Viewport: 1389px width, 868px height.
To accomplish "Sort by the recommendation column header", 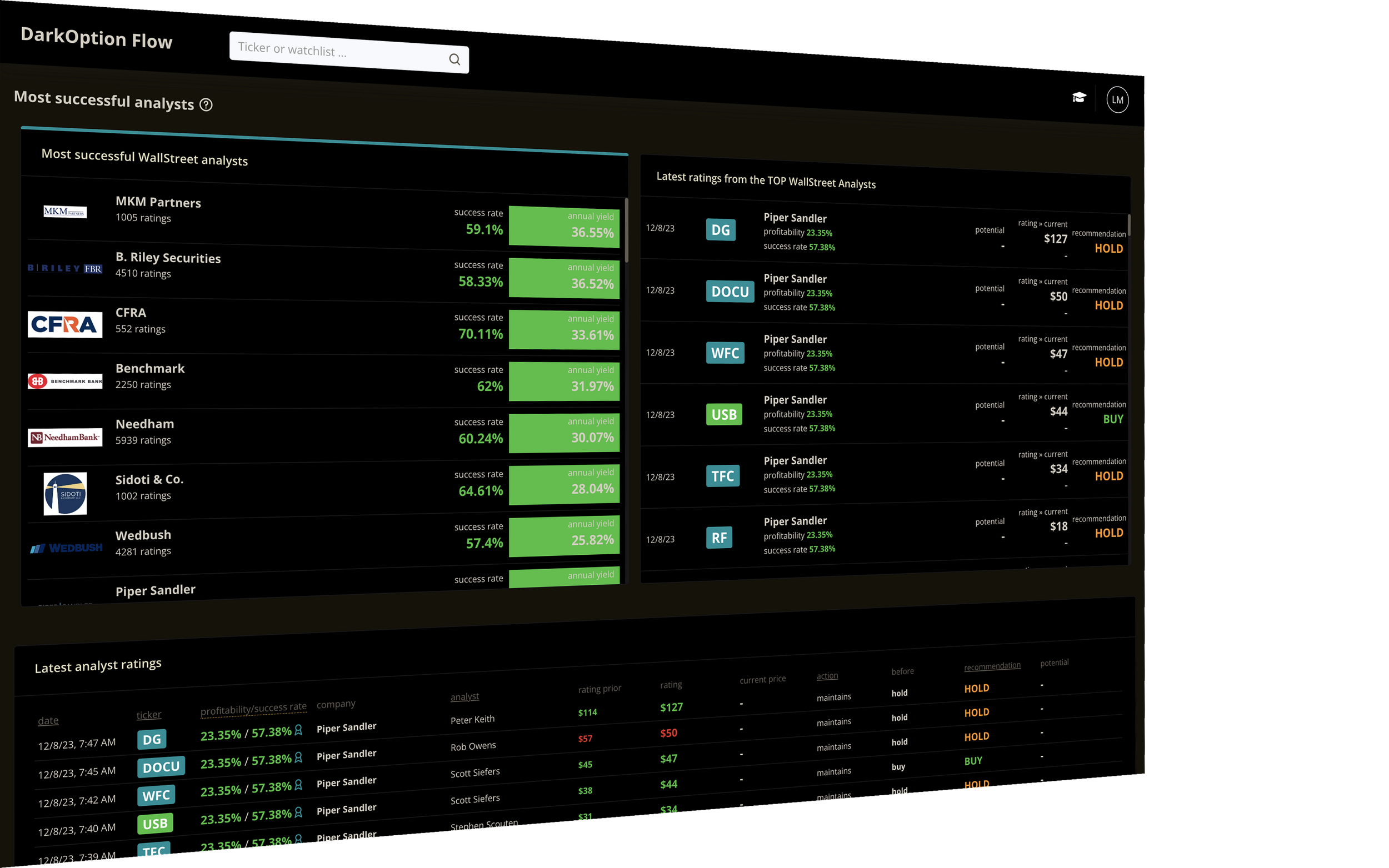I will (992, 665).
